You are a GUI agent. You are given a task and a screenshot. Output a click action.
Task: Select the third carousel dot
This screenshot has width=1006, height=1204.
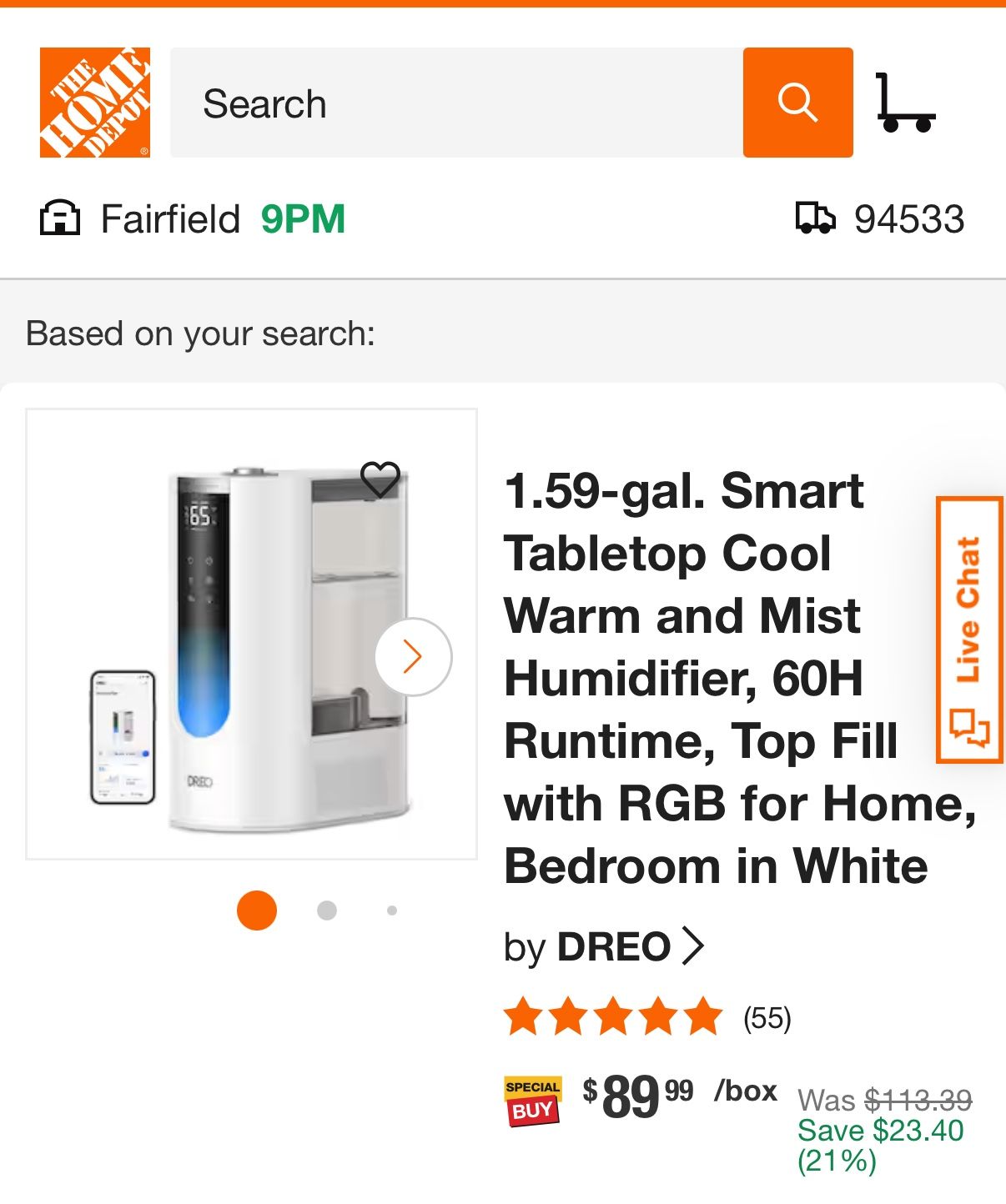[392, 911]
